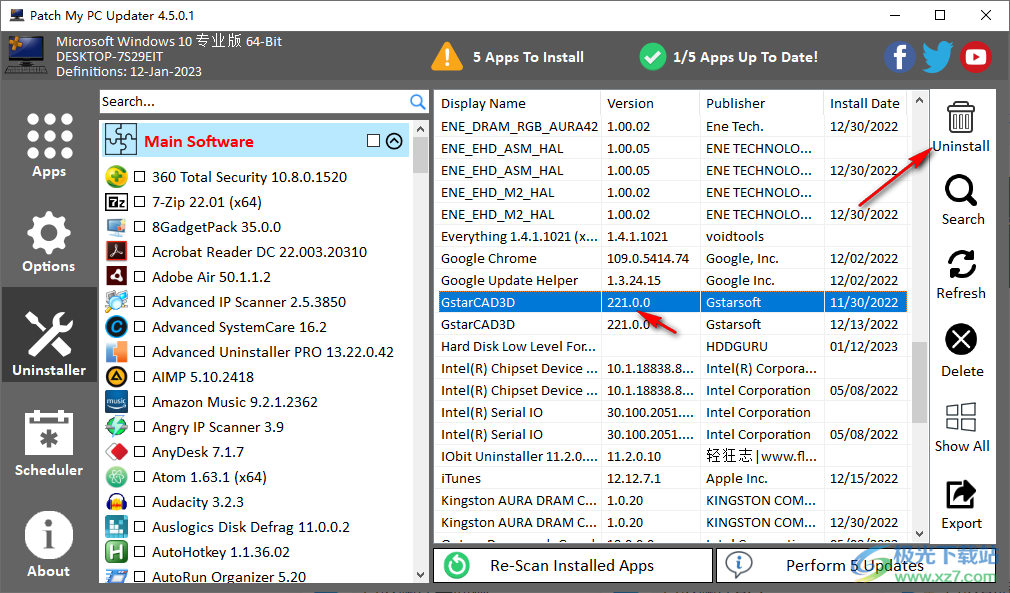1010x593 pixels.
Task: Open the About screen
Action: click(x=48, y=540)
